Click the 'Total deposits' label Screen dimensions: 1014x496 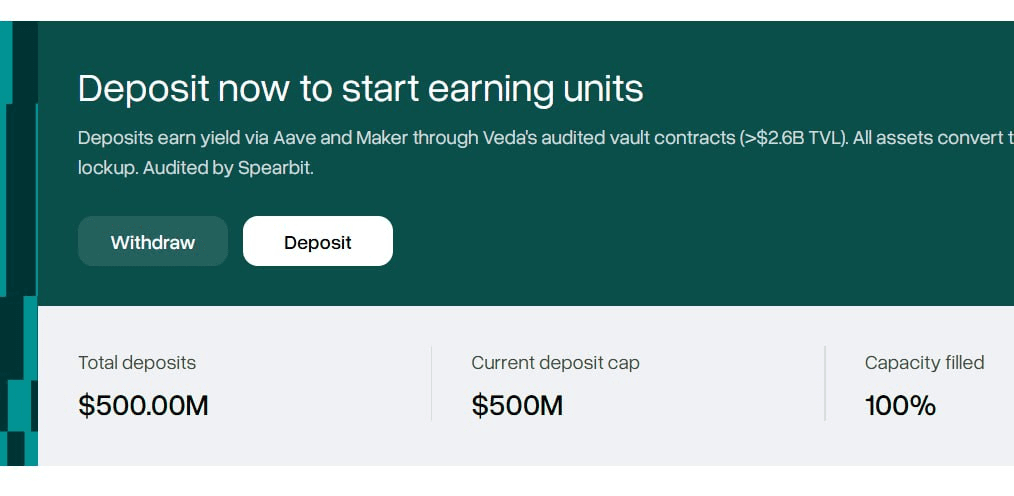point(137,363)
